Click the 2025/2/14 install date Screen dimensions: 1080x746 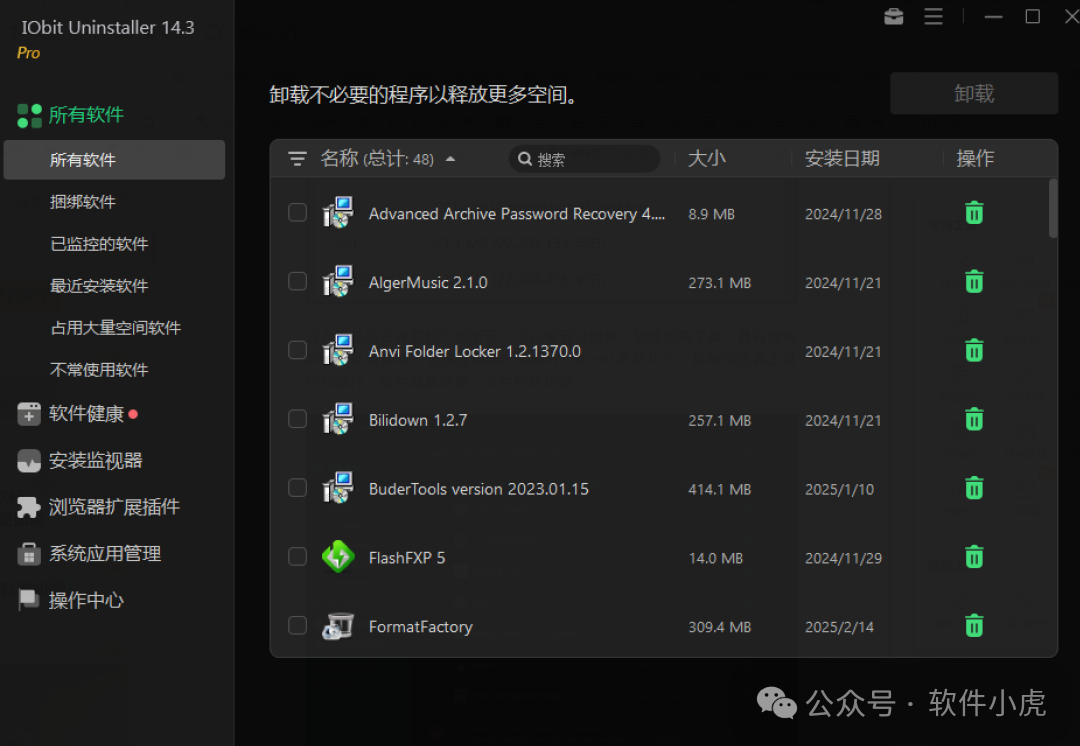coord(839,628)
